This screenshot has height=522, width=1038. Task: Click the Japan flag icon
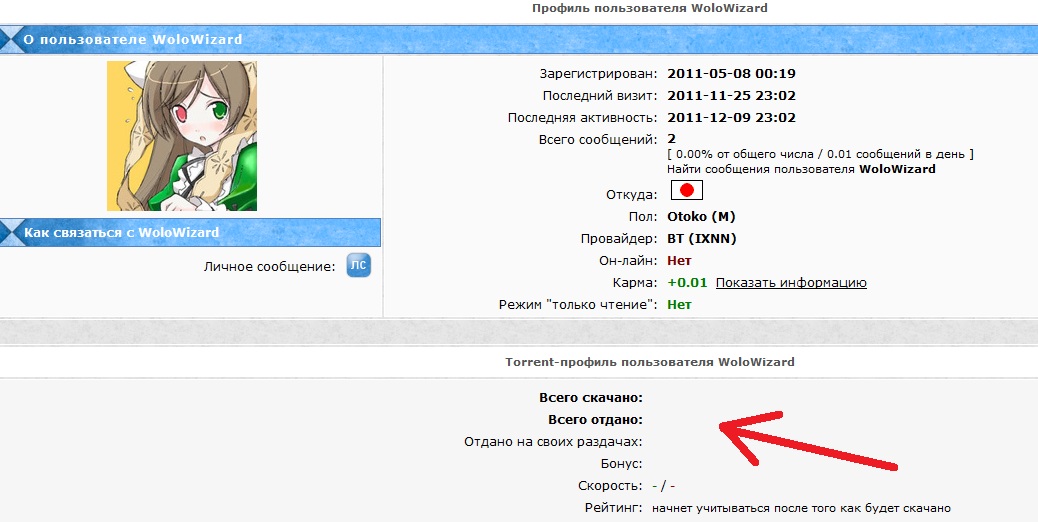[686, 191]
